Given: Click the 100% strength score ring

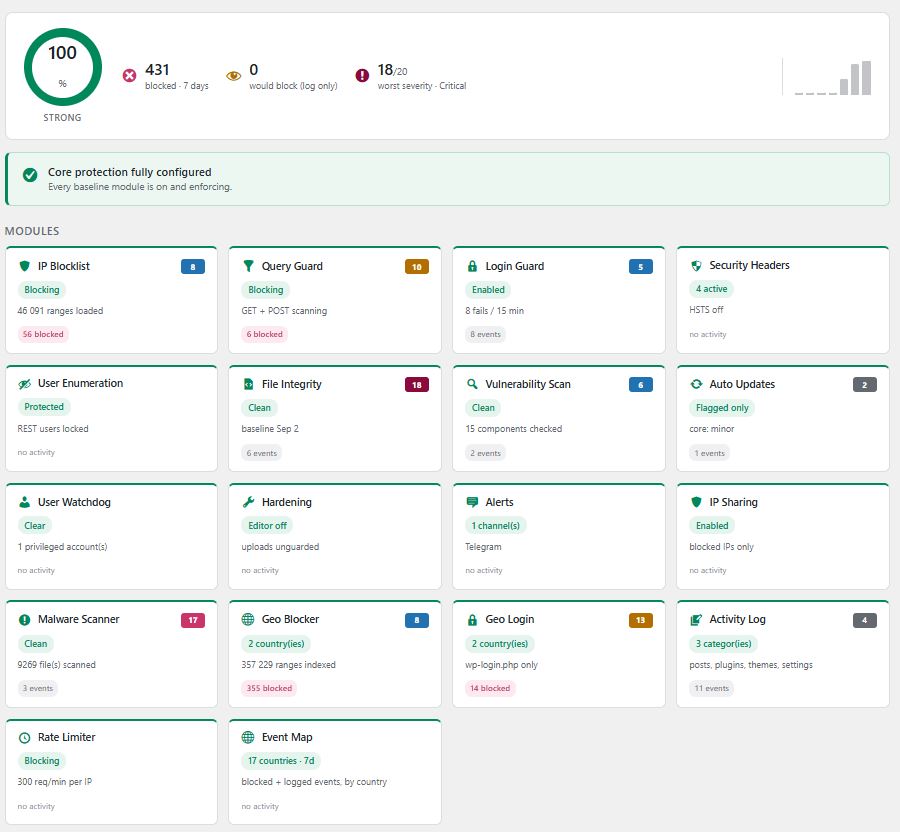Looking at the screenshot, I should pos(63,67).
